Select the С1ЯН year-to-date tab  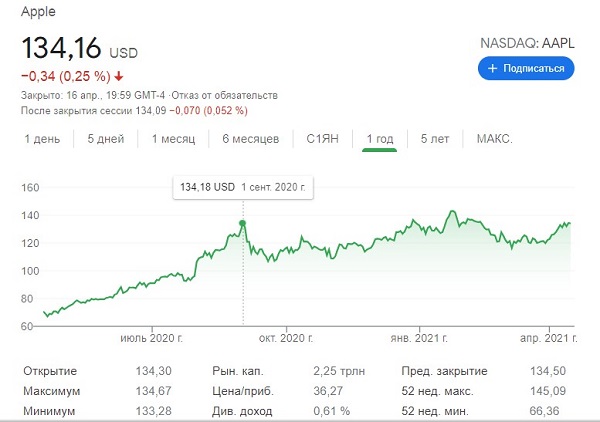pyautogui.click(x=323, y=138)
